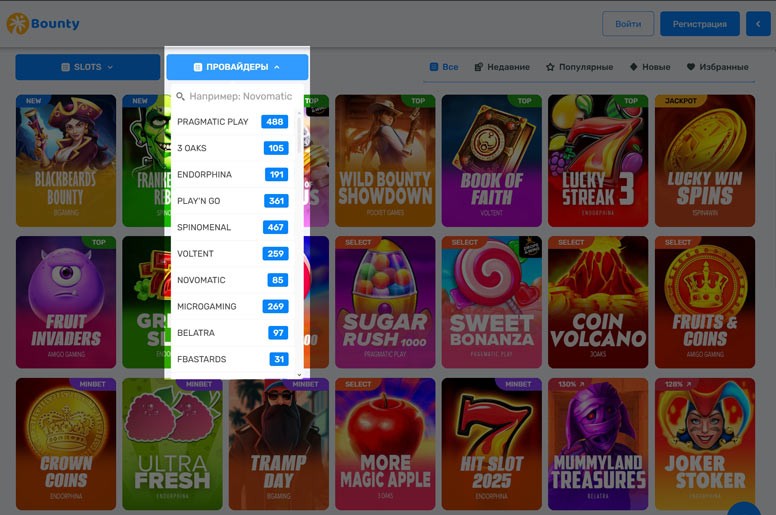Collapse the Провайдеры dropdown
The image size is (776, 515).
point(237,67)
